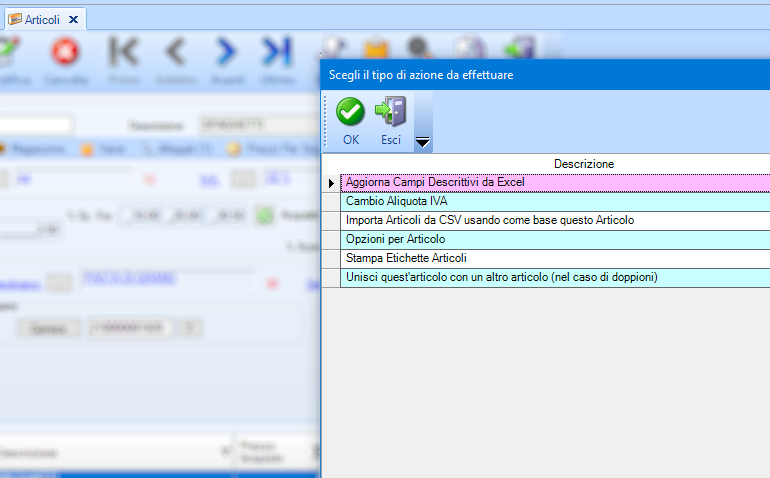This screenshot has height=478, width=770.
Task: Click the Genera button in background form
Action: (x=49, y=328)
